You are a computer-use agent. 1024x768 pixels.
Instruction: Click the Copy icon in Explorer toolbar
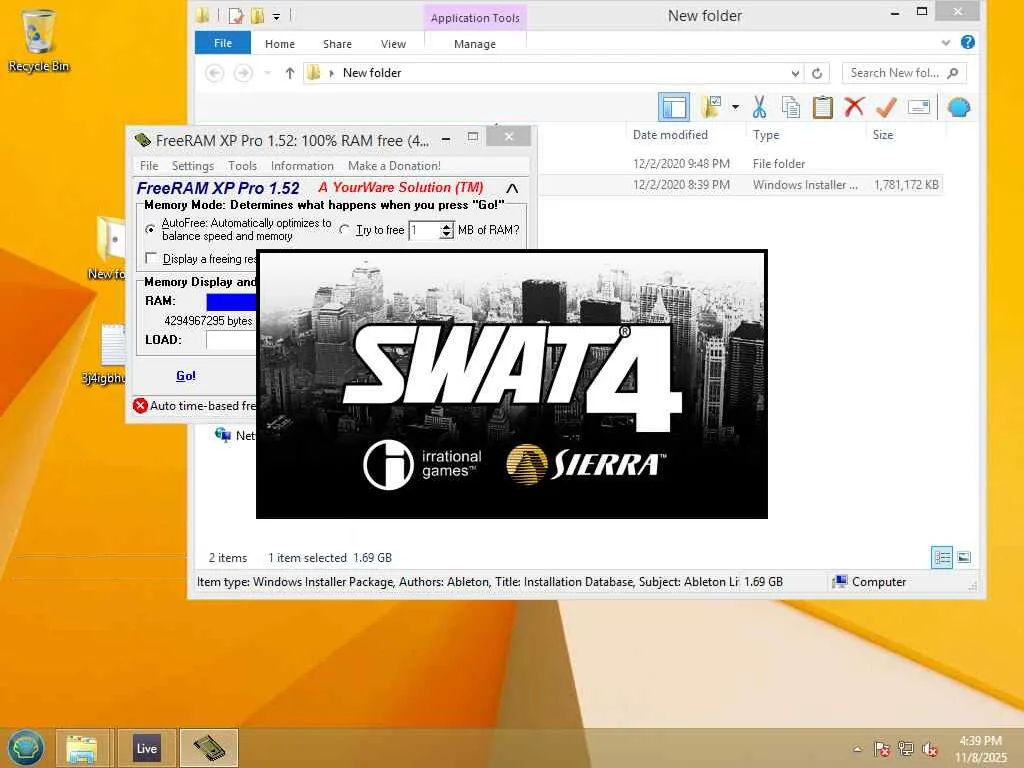791,107
